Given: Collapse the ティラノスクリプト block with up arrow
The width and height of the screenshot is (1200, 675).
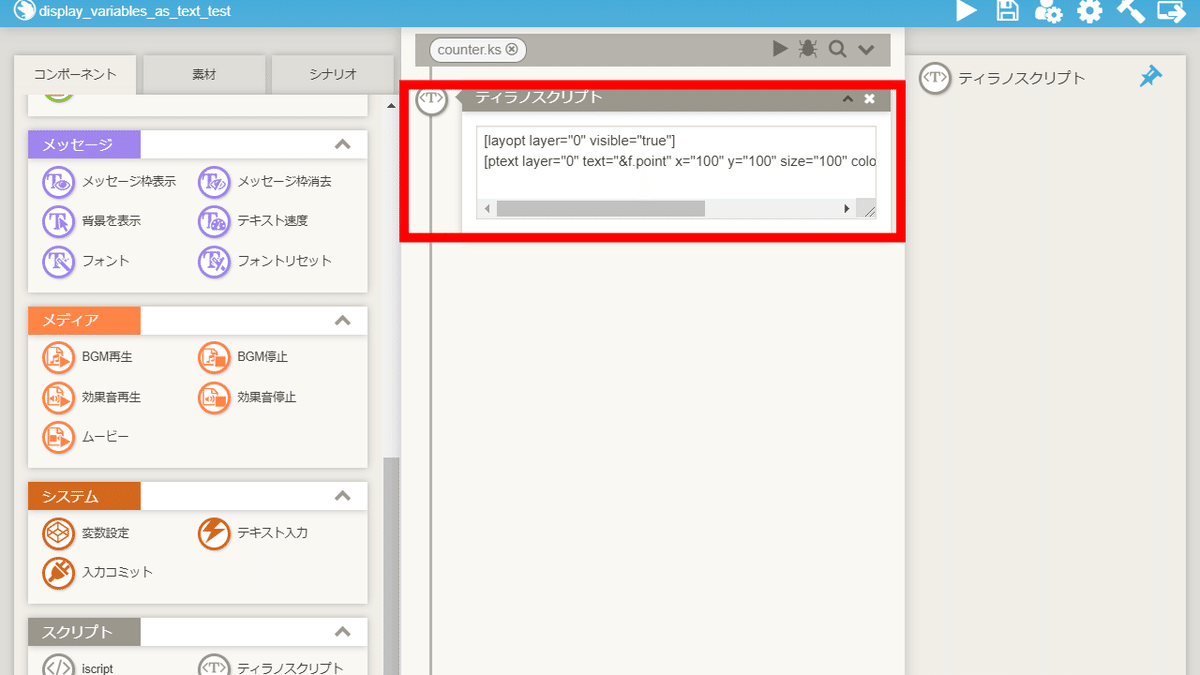Looking at the screenshot, I should click(x=848, y=98).
